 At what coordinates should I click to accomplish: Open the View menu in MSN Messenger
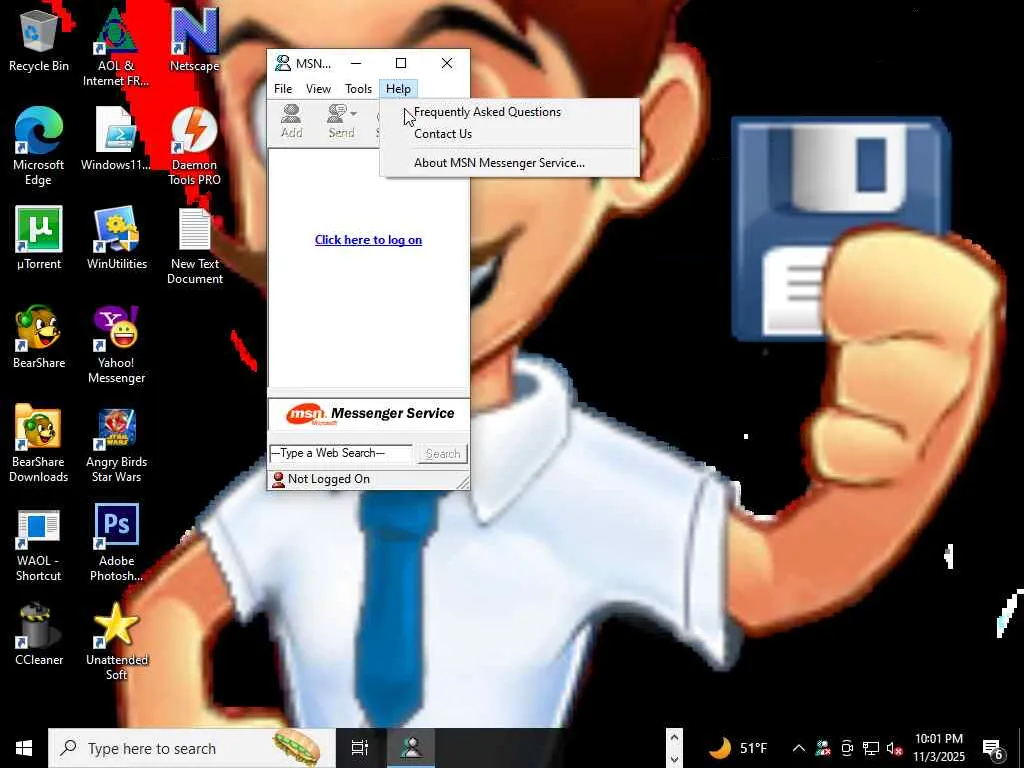click(319, 89)
